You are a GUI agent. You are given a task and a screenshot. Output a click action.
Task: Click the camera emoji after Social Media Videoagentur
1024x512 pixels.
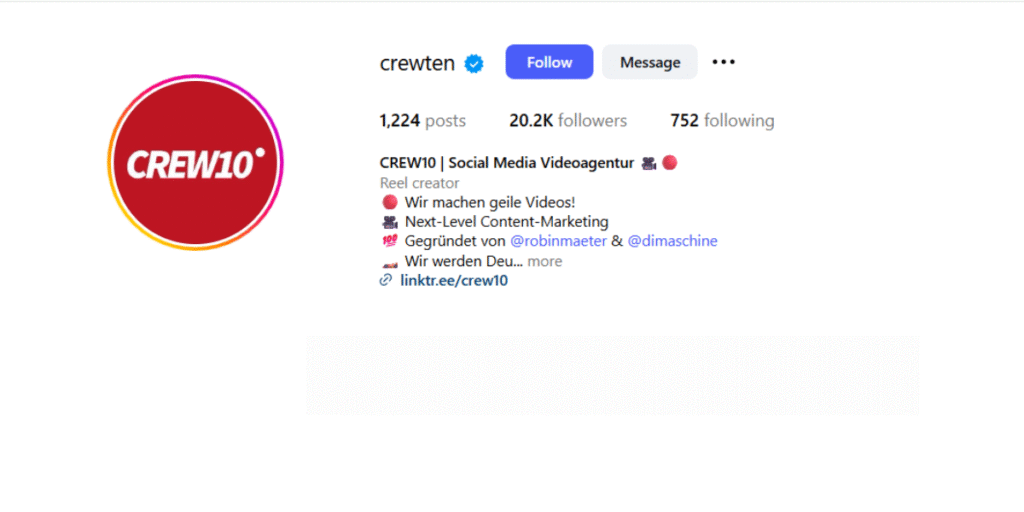tap(648, 163)
